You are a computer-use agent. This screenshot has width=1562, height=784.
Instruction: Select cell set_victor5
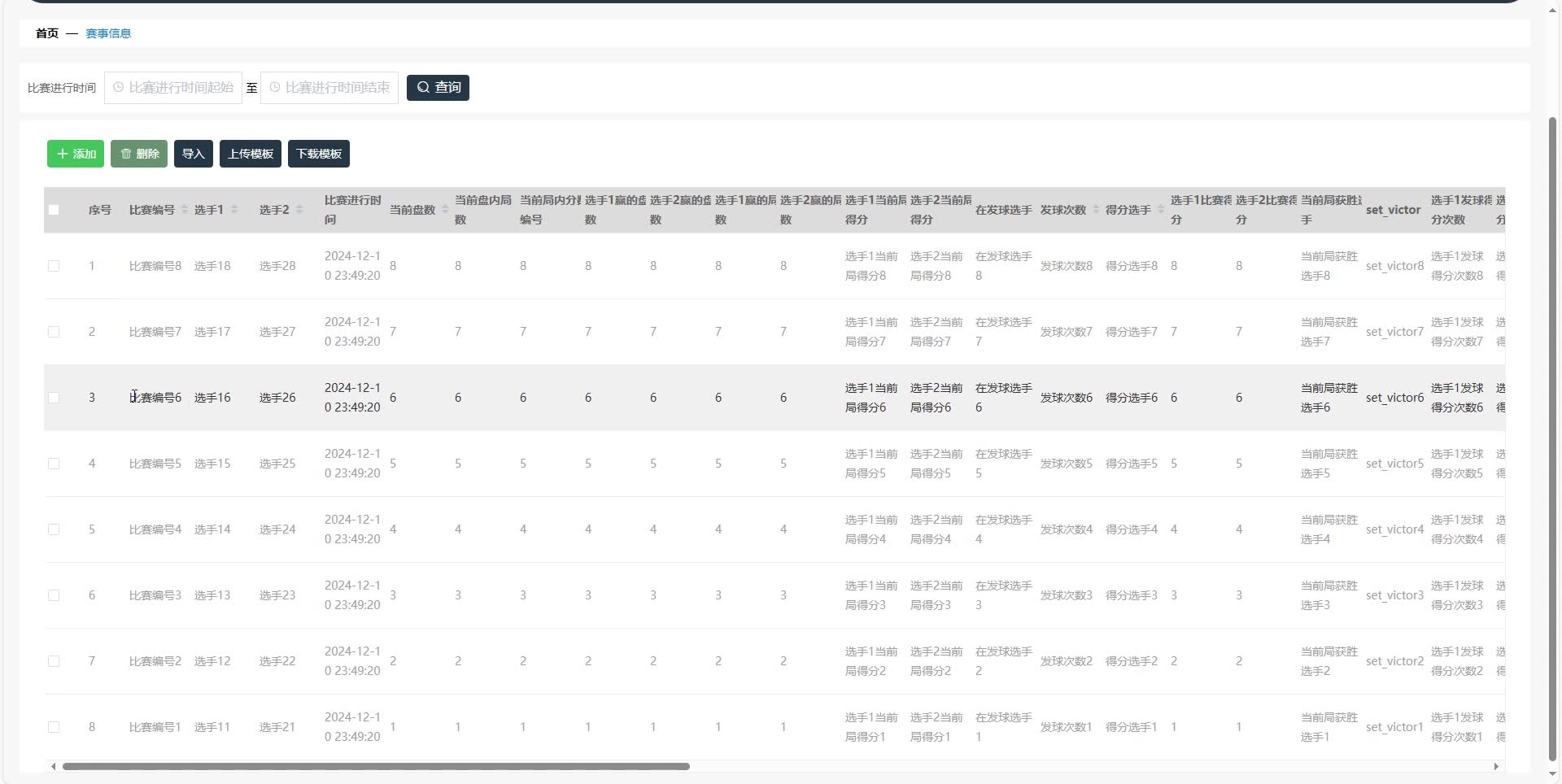(x=1395, y=464)
